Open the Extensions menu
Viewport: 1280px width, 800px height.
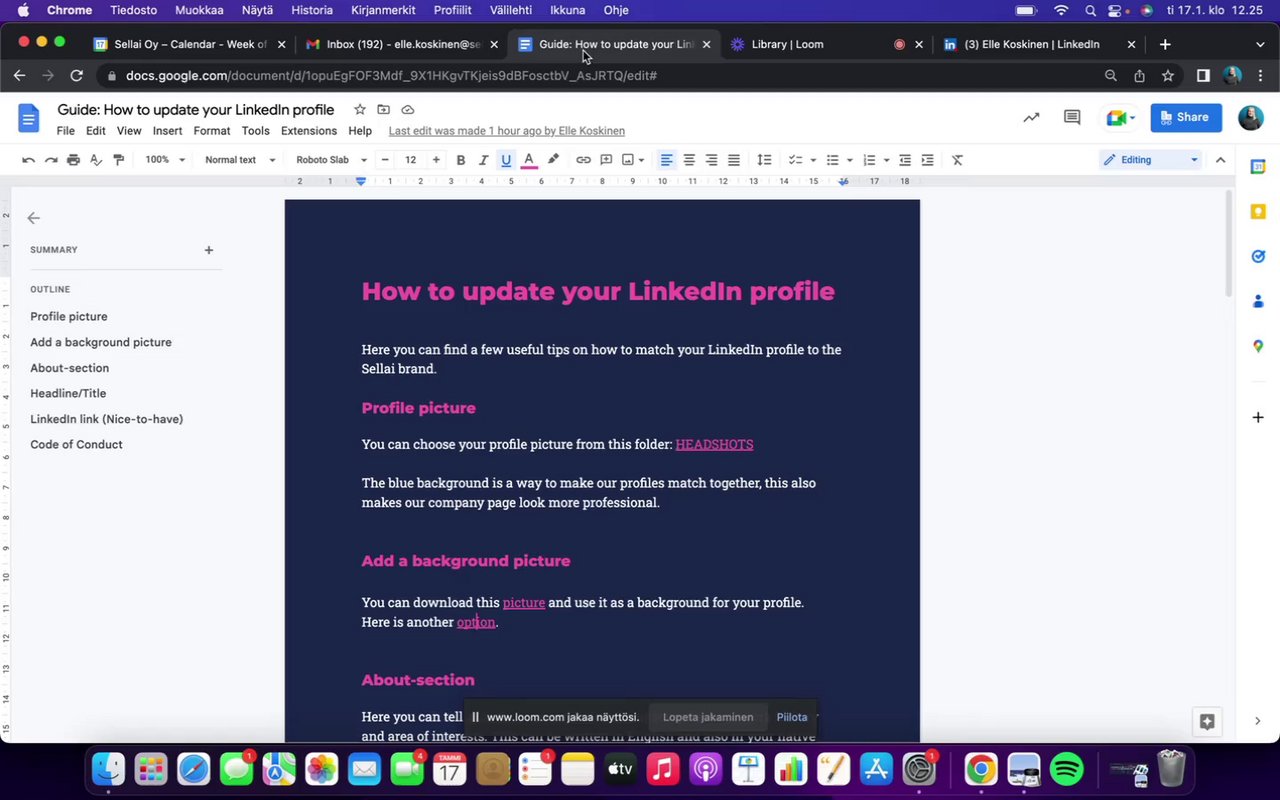pos(309,131)
